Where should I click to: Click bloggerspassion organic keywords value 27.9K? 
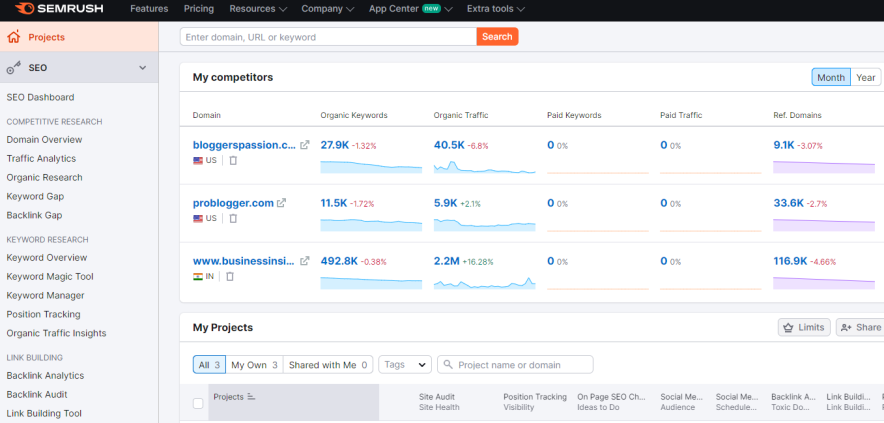pos(335,145)
